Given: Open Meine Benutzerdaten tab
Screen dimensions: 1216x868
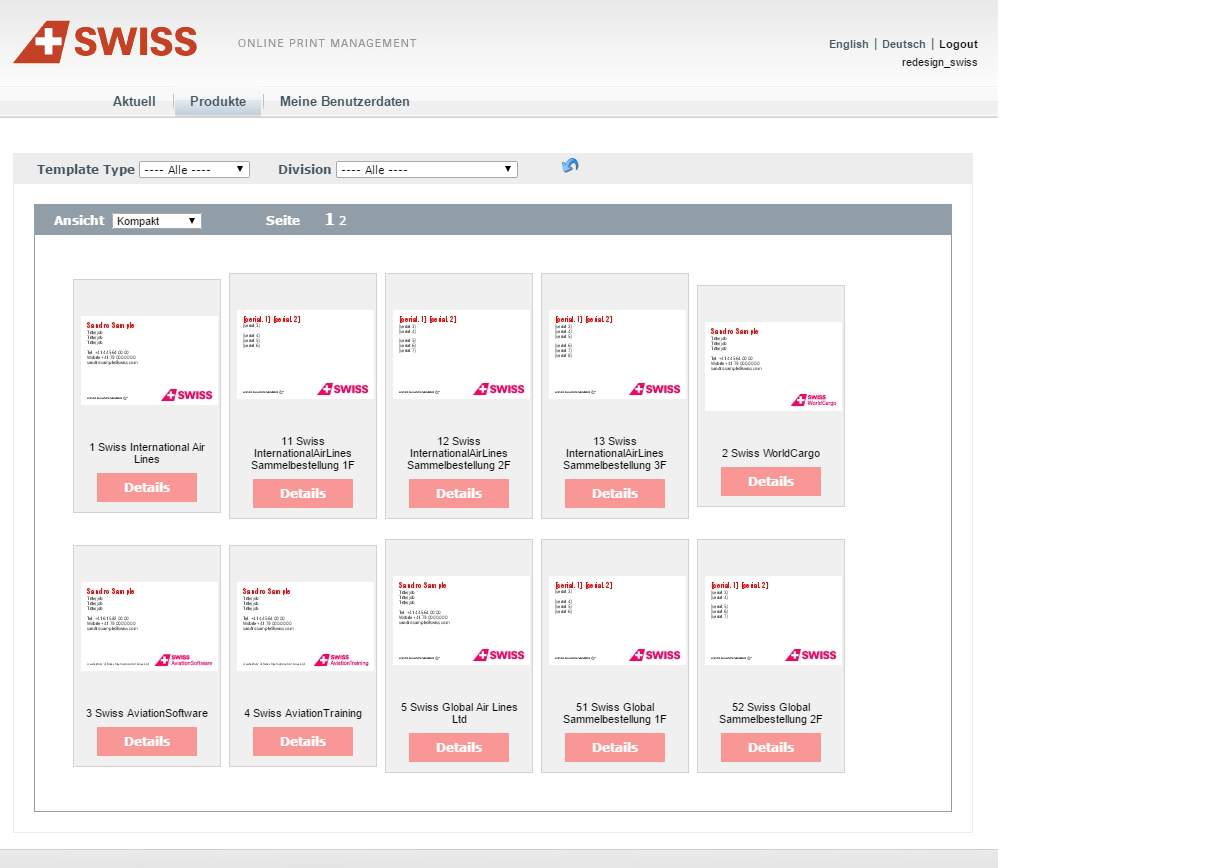Looking at the screenshot, I should [345, 102].
